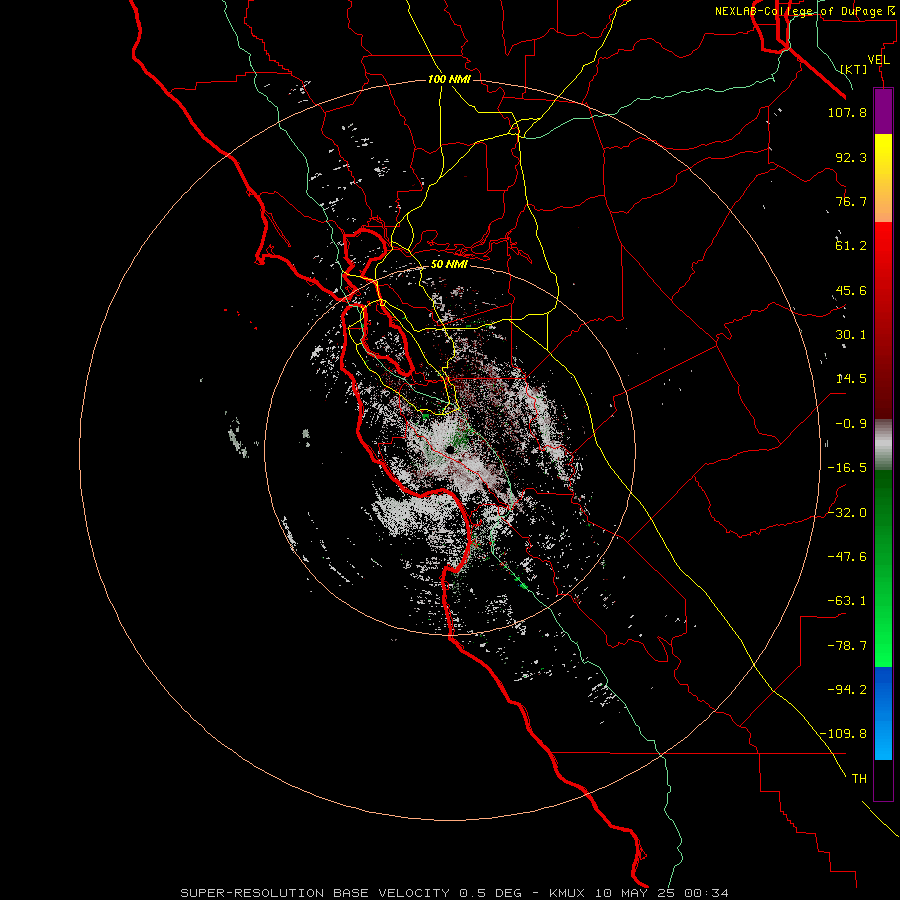
Task: Click the TH label on the legend
Action: (x=859, y=779)
